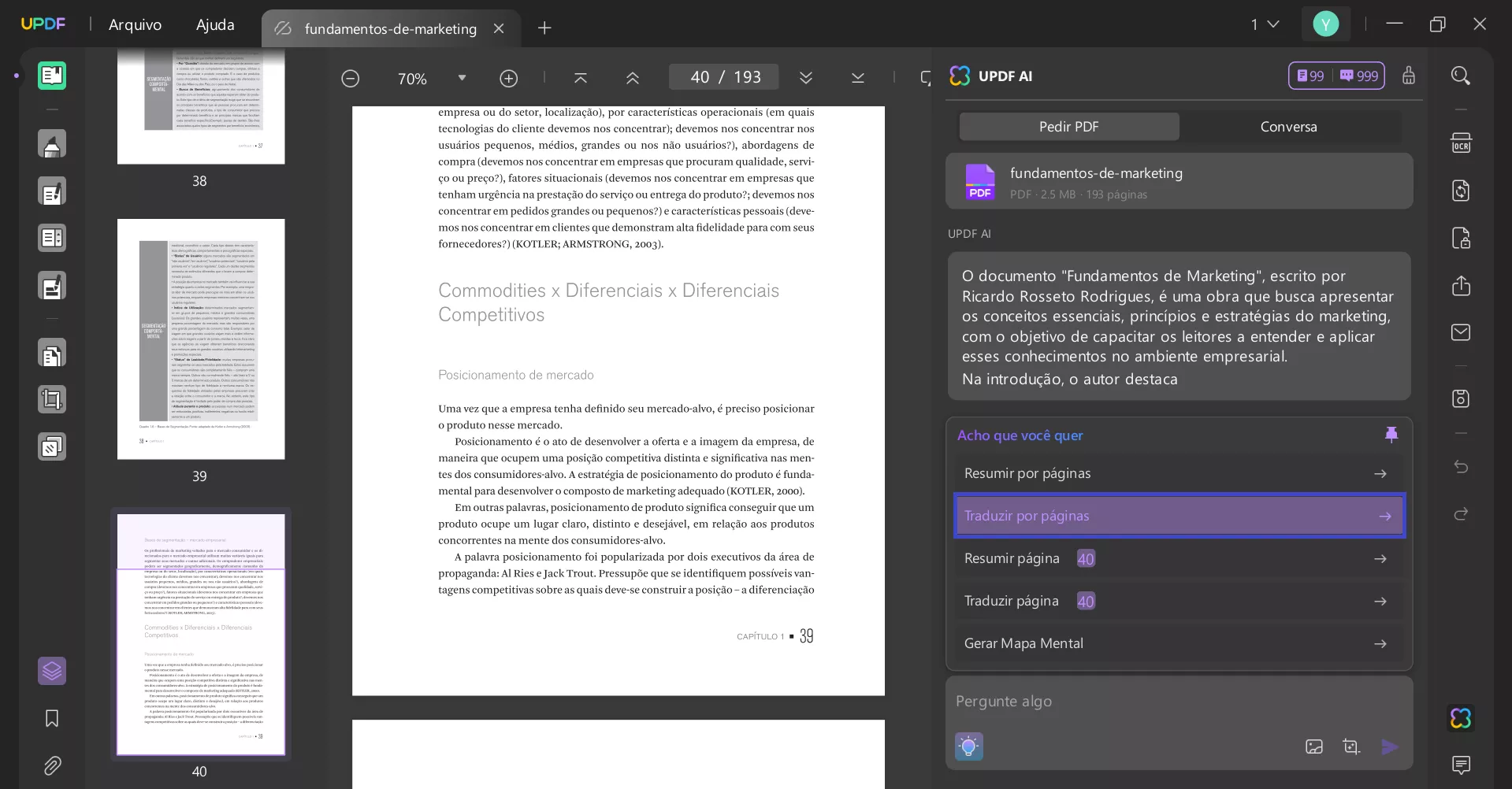Screen dimensions: 1512x789
Task: Pin the 'Acho que você quer' suggestions
Action: [1391, 434]
